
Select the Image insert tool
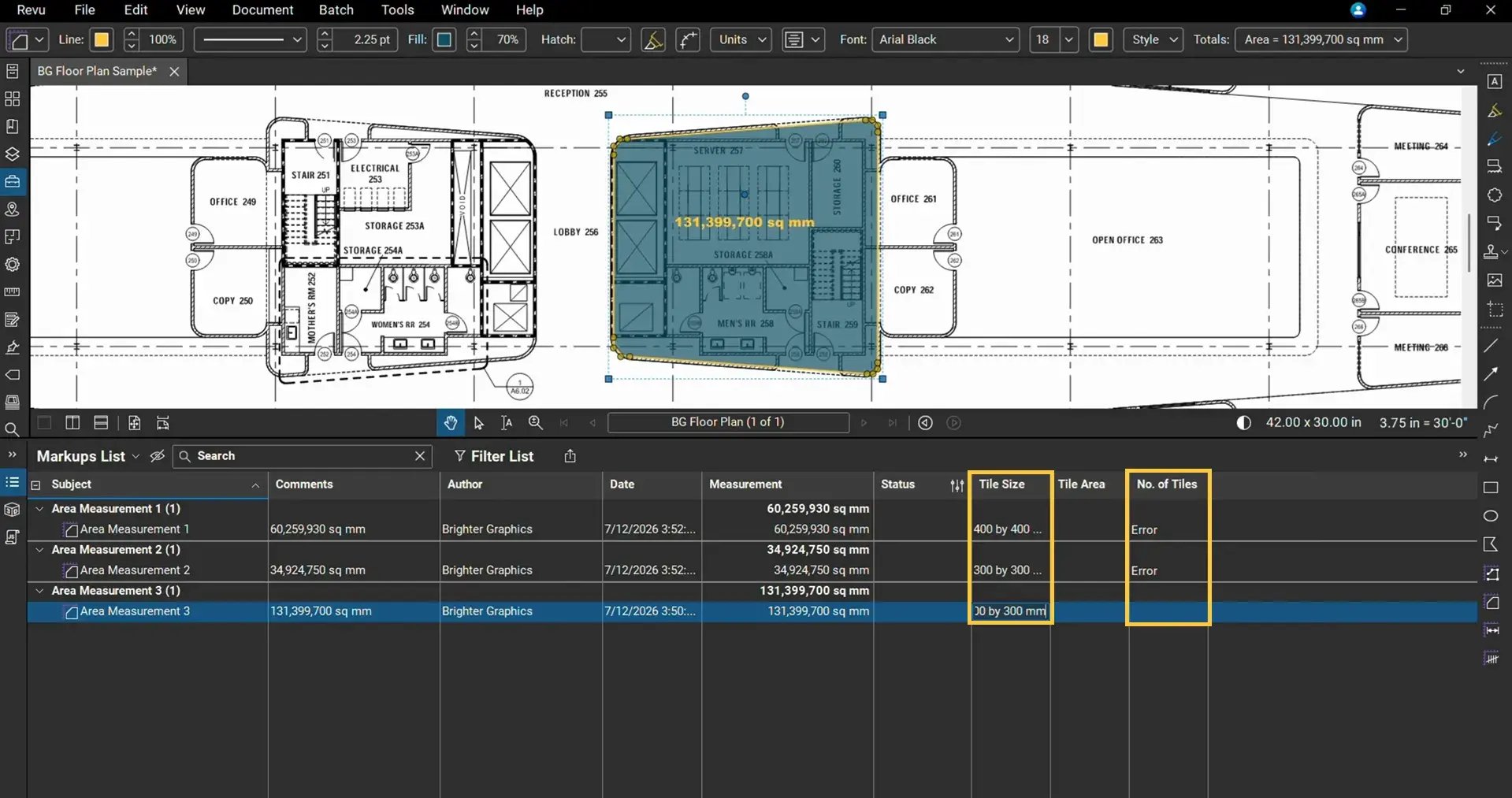pos(1494,280)
